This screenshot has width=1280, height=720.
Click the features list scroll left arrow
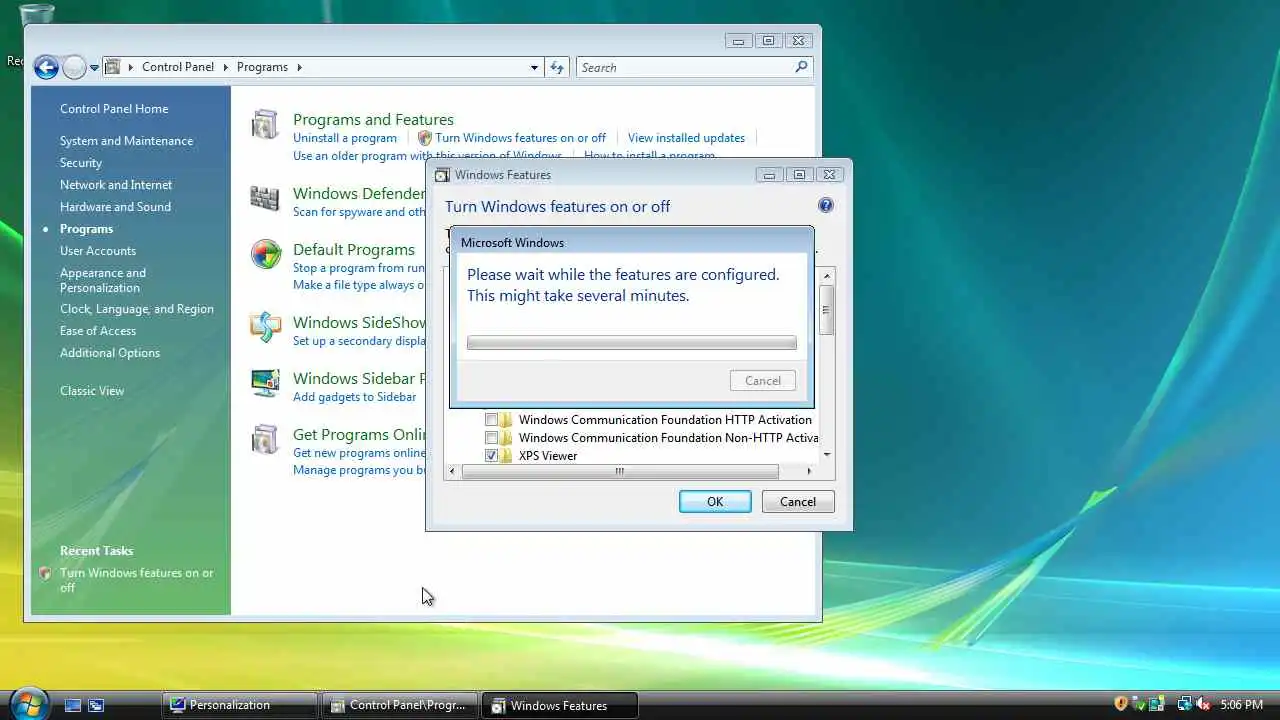point(452,471)
